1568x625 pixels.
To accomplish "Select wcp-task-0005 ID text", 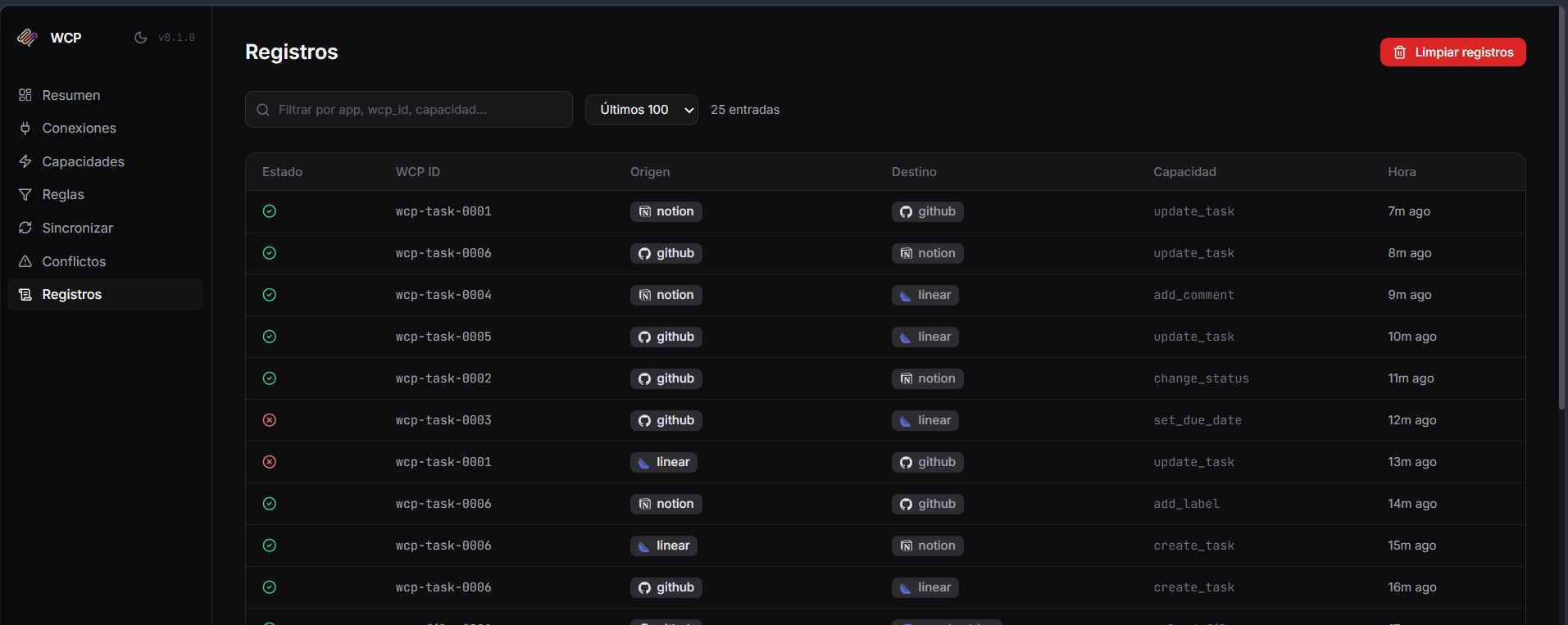I will 443,337.
